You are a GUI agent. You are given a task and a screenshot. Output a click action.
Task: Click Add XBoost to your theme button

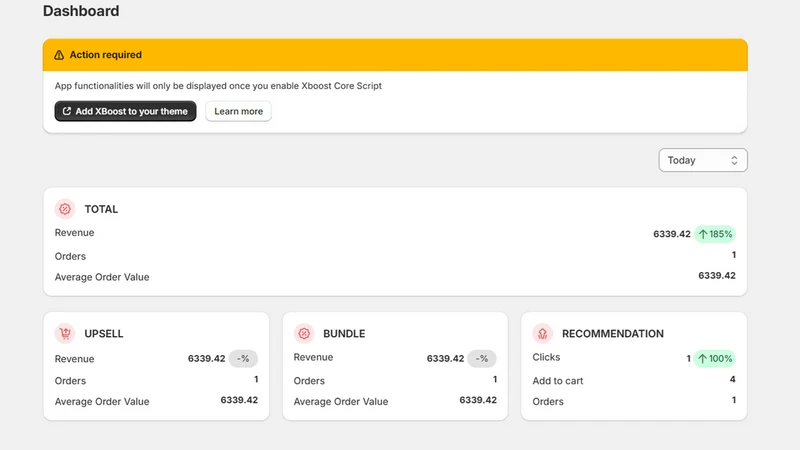click(126, 111)
